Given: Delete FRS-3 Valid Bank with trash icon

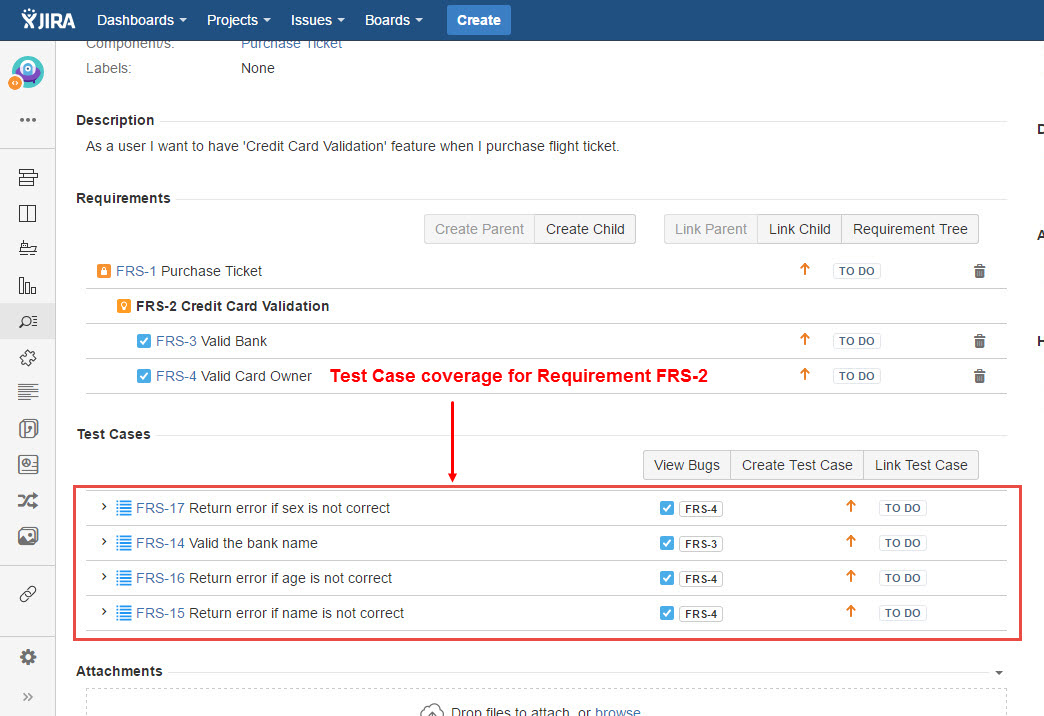Looking at the screenshot, I should (x=979, y=341).
